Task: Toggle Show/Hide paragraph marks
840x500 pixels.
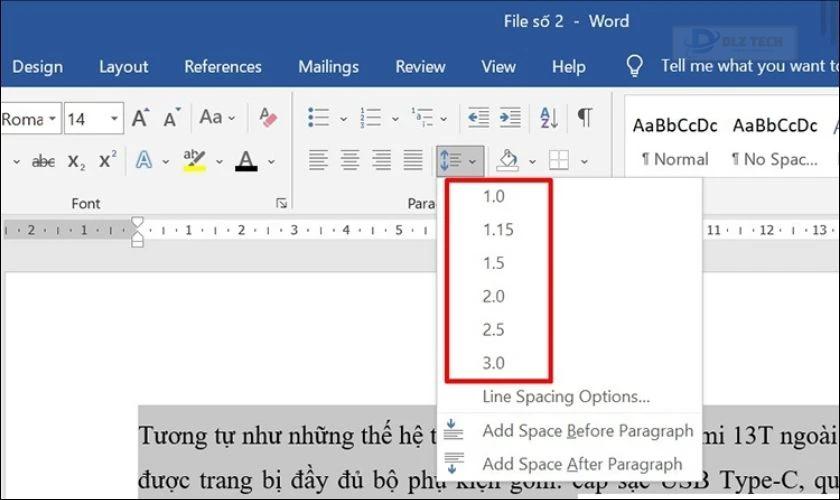Action: coord(585,117)
